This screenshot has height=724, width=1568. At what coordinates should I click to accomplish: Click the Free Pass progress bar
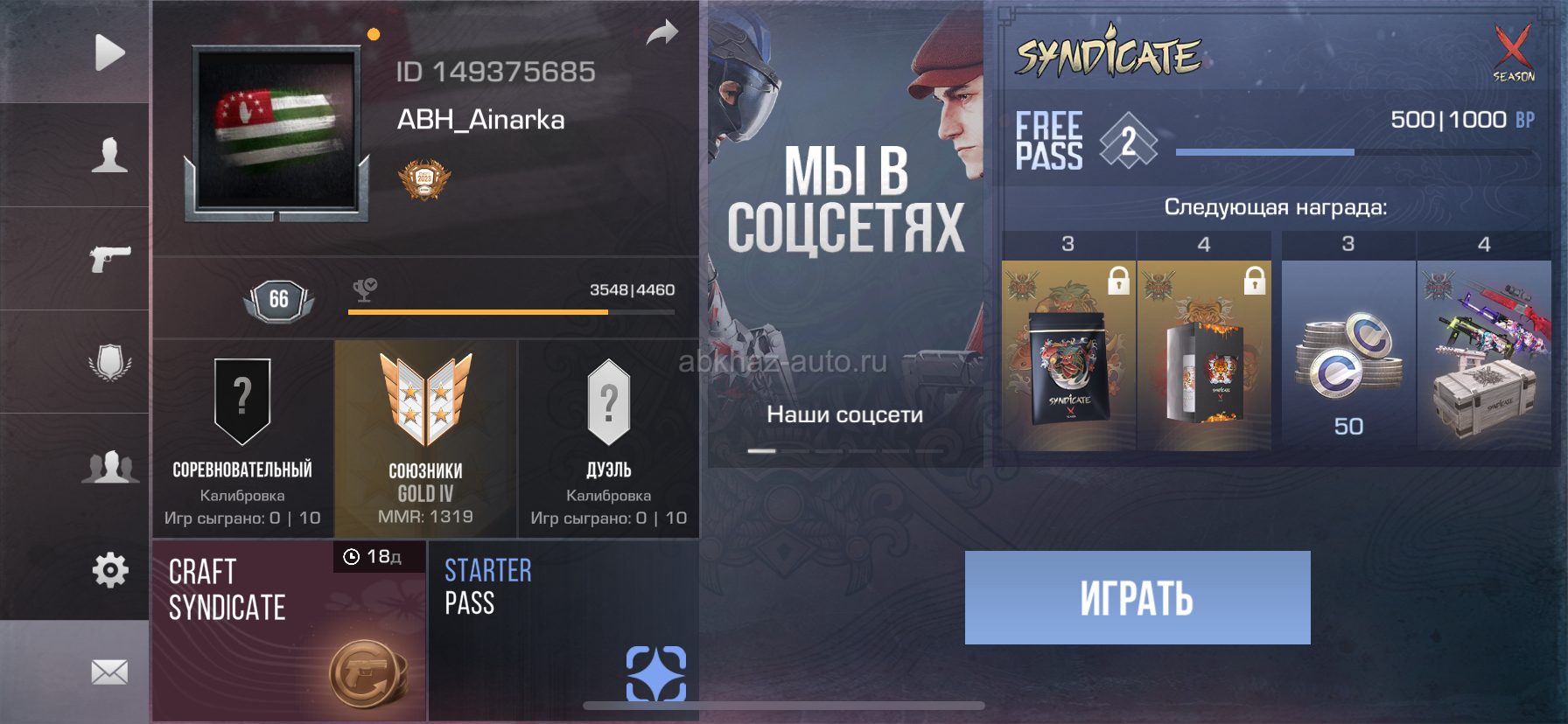pyautogui.click(x=1354, y=152)
